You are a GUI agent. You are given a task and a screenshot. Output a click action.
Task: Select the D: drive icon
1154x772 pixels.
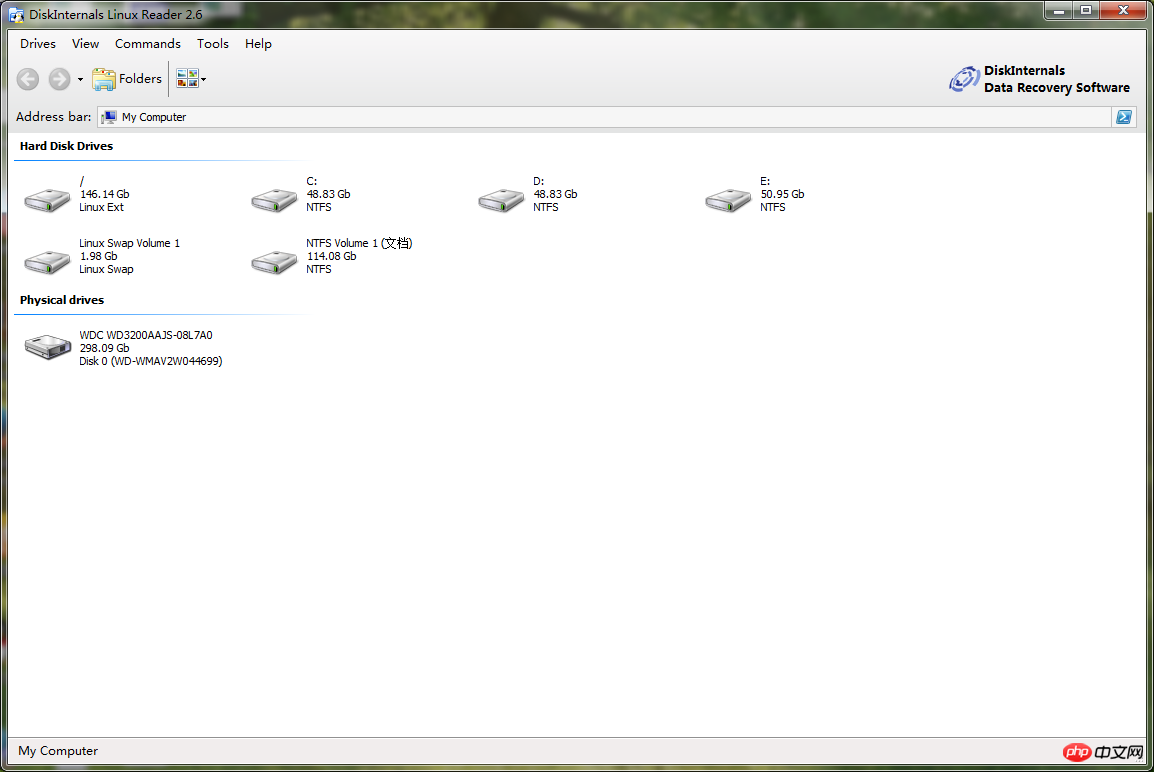pos(501,200)
